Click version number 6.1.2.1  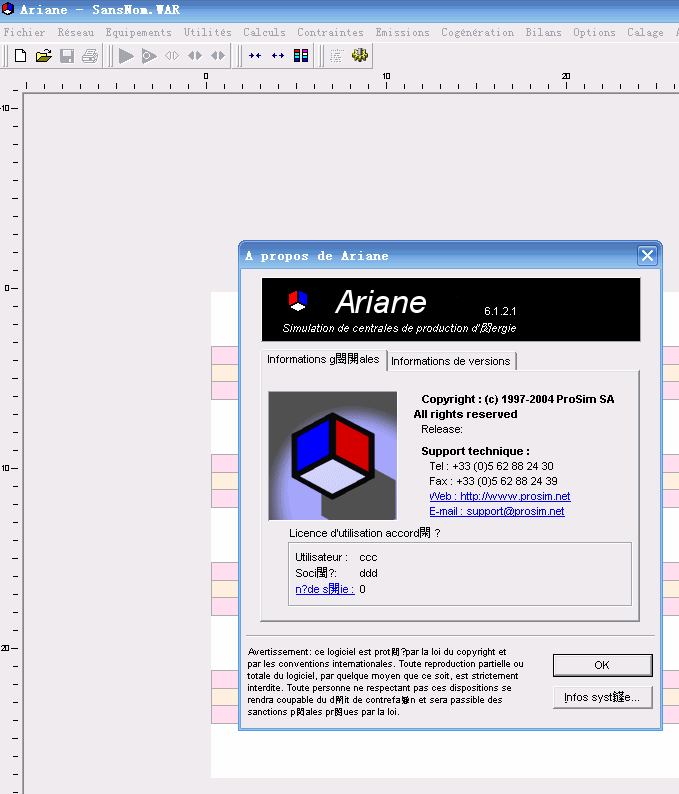[500, 311]
